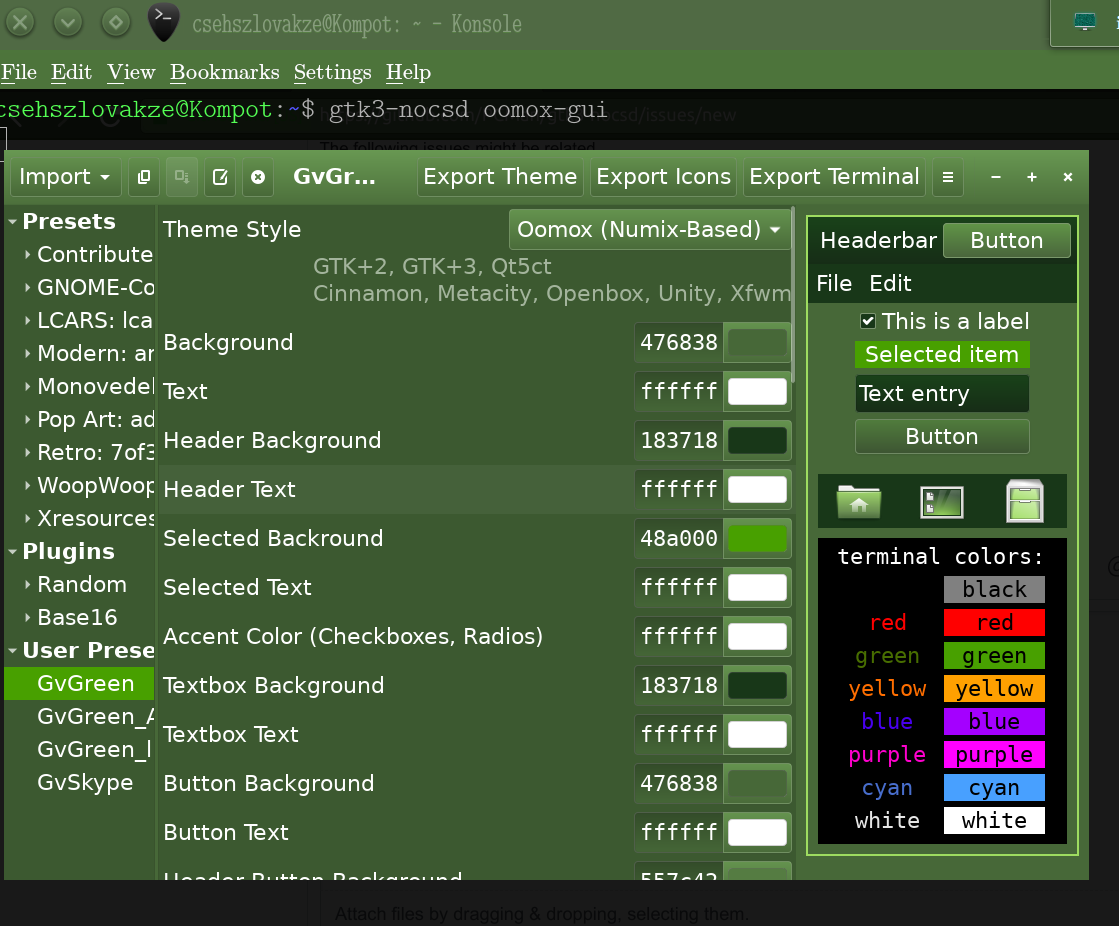Click the magenta 'purple' terminal color cell

pos(994,755)
